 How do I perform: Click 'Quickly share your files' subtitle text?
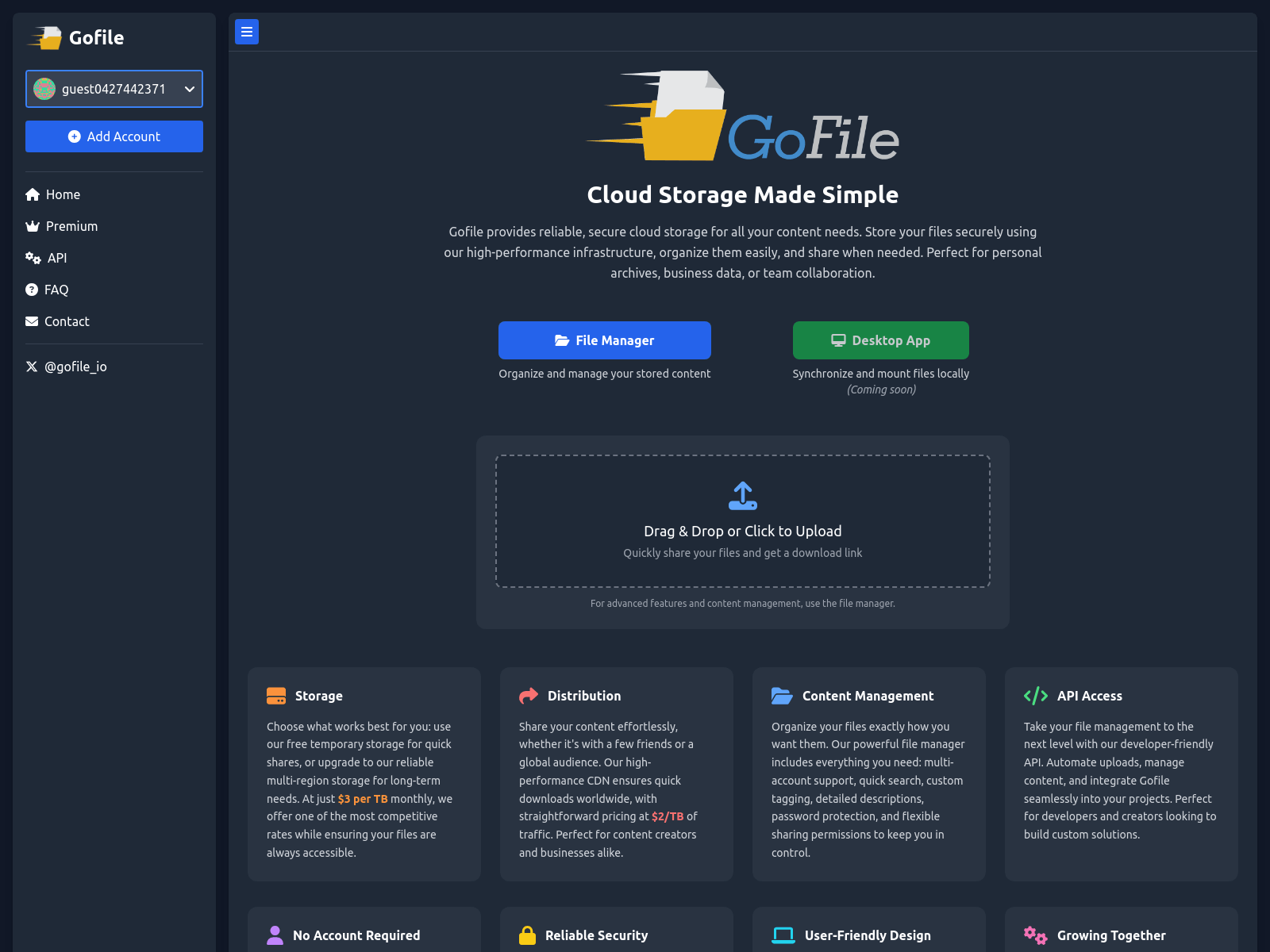point(743,553)
